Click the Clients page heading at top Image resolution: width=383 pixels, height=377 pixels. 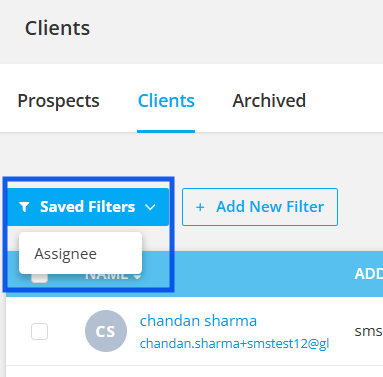tap(57, 28)
